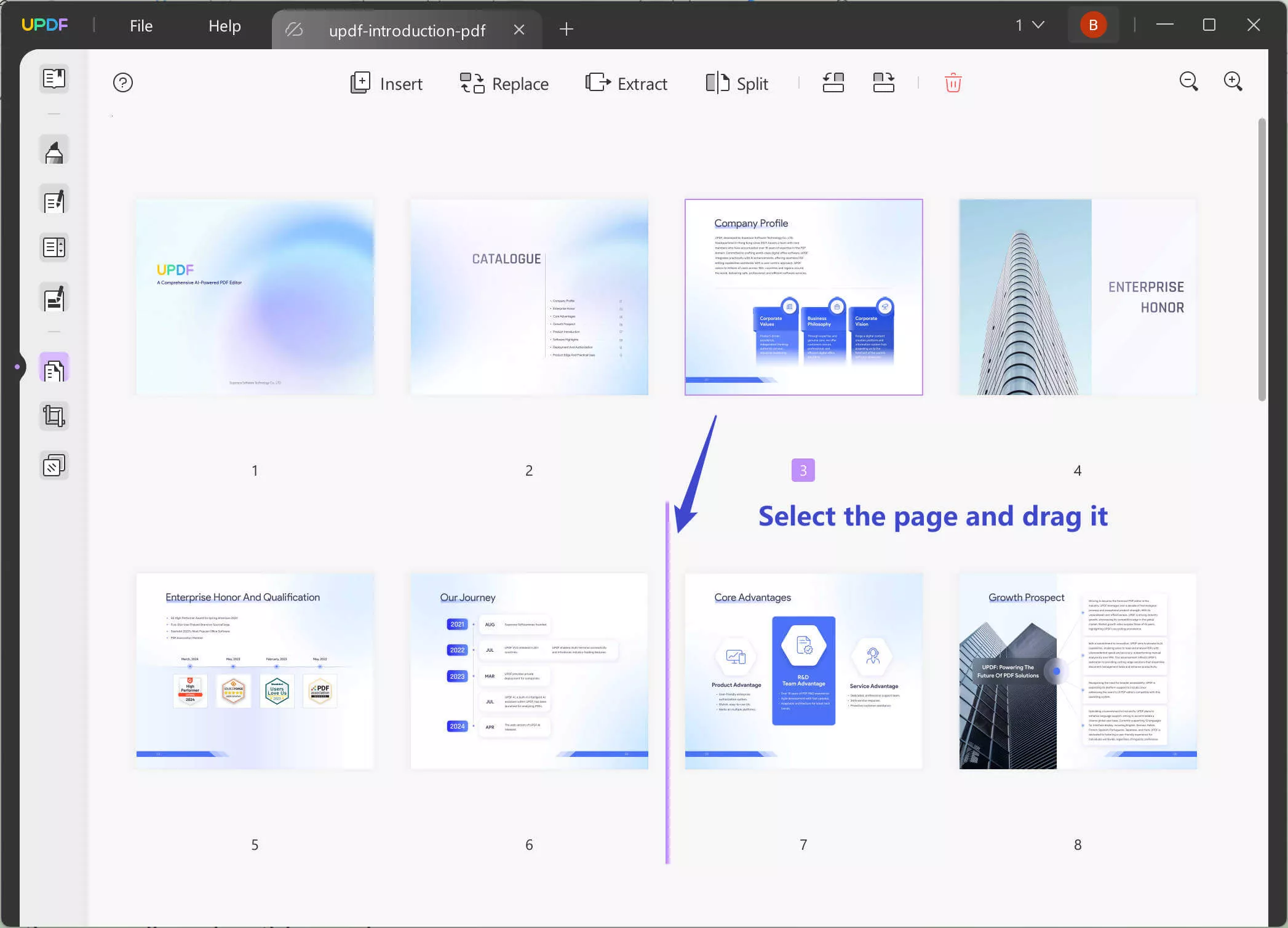Viewport: 1288px width, 928px height.
Task: Select page 5 Enterprise Honor And Qualification thumbnail
Action: (255, 671)
